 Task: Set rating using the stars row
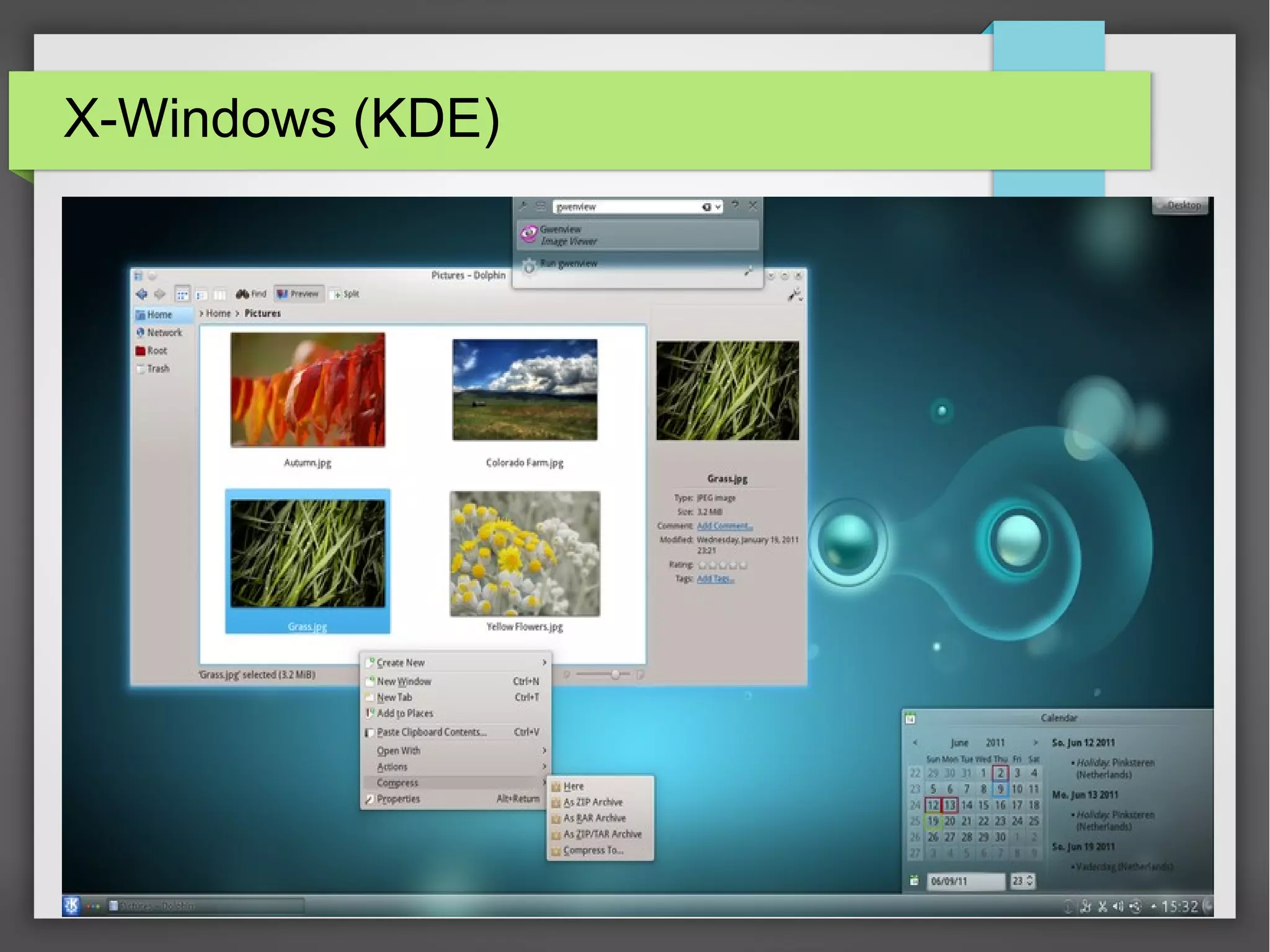[x=722, y=565]
